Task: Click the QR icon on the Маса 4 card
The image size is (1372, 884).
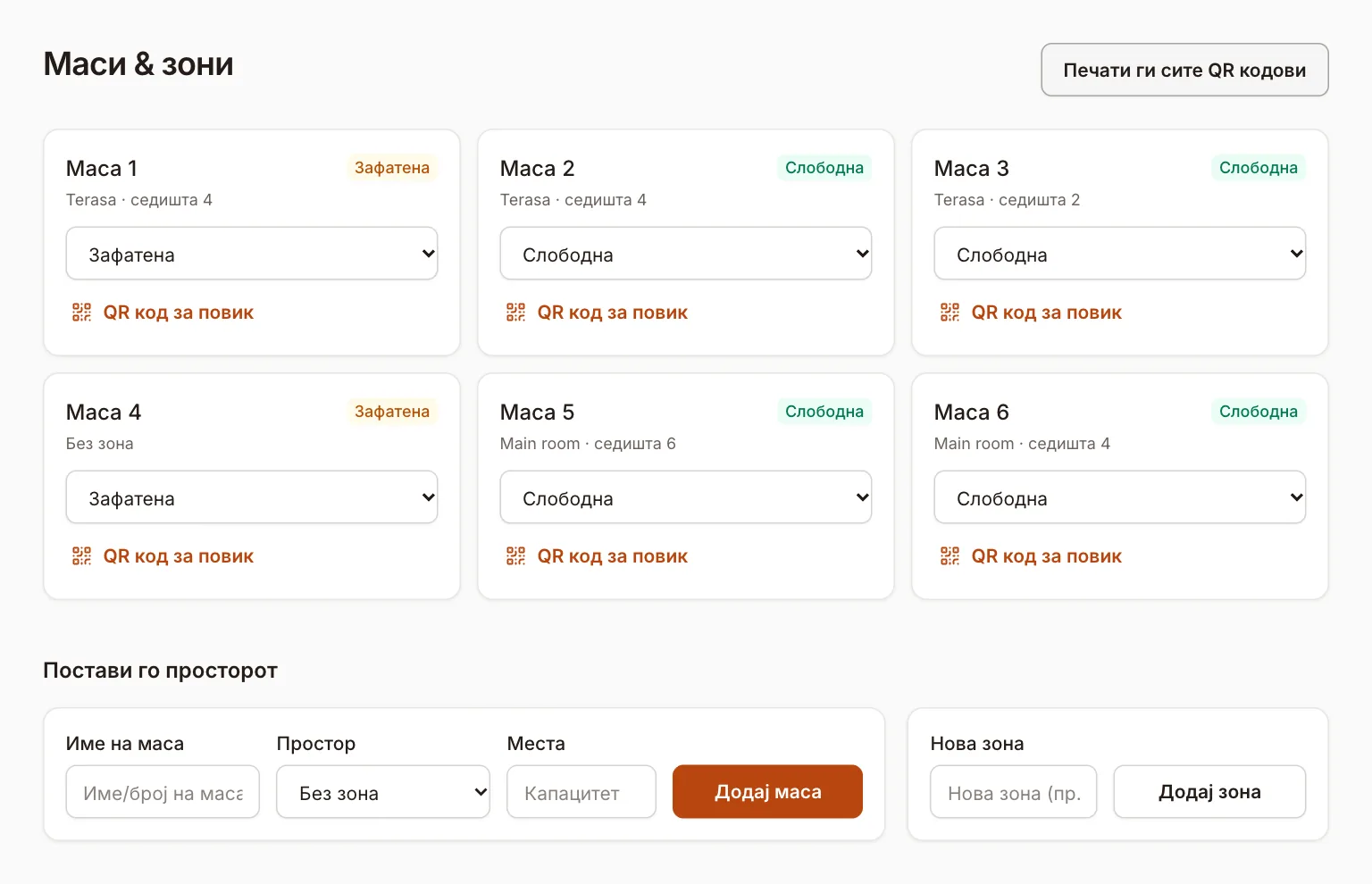Action: point(81,556)
